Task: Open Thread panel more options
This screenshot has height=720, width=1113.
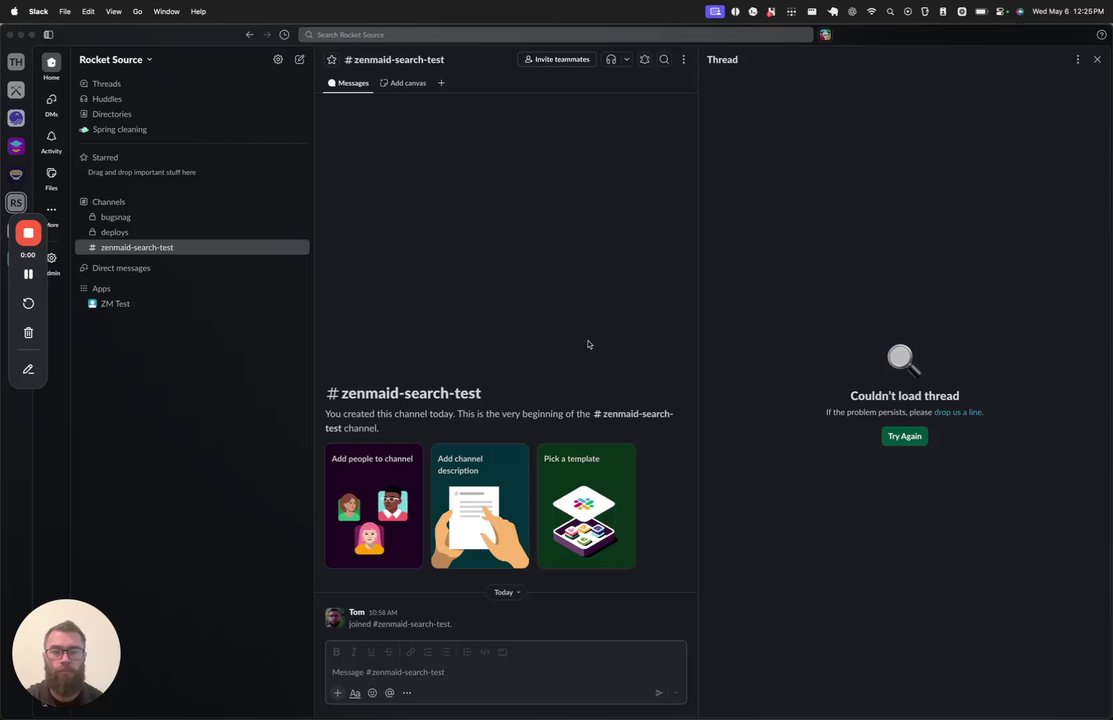Action: click(1078, 60)
